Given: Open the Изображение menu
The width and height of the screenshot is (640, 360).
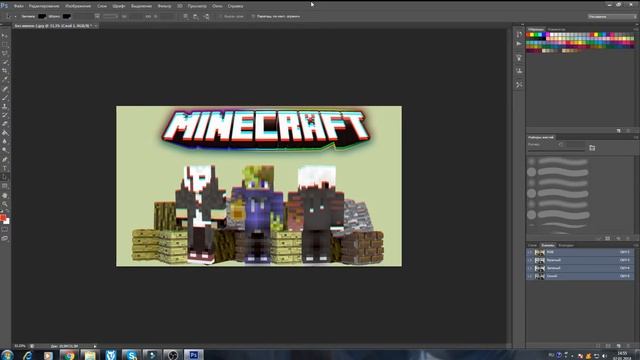Looking at the screenshot, I should point(78,6).
